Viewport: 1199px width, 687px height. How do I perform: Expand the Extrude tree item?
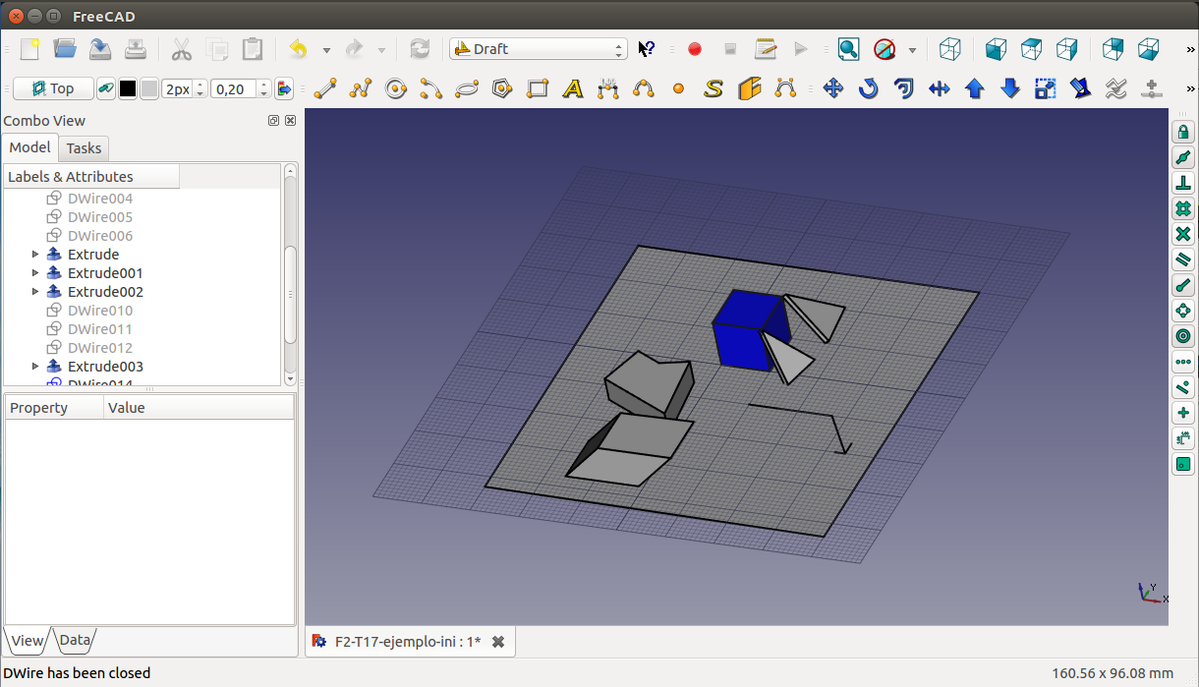(36, 255)
